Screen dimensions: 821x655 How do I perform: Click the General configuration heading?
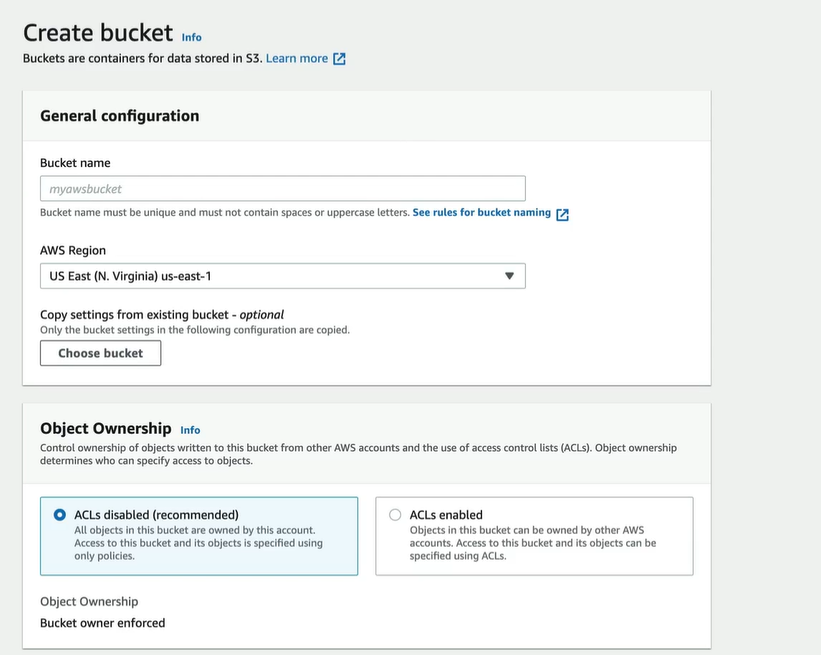click(x=120, y=116)
